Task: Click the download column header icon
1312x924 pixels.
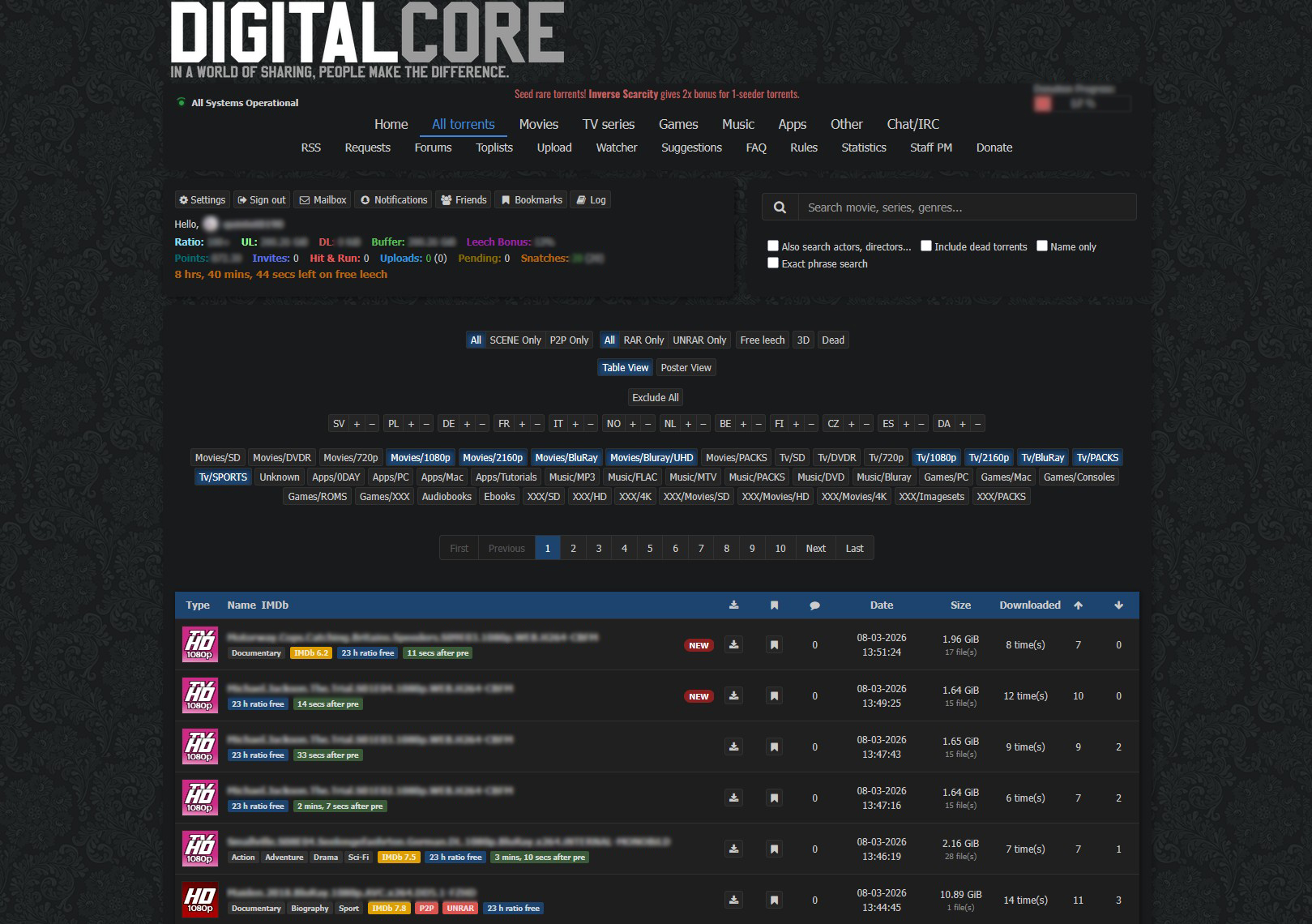Action: click(x=733, y=605)
